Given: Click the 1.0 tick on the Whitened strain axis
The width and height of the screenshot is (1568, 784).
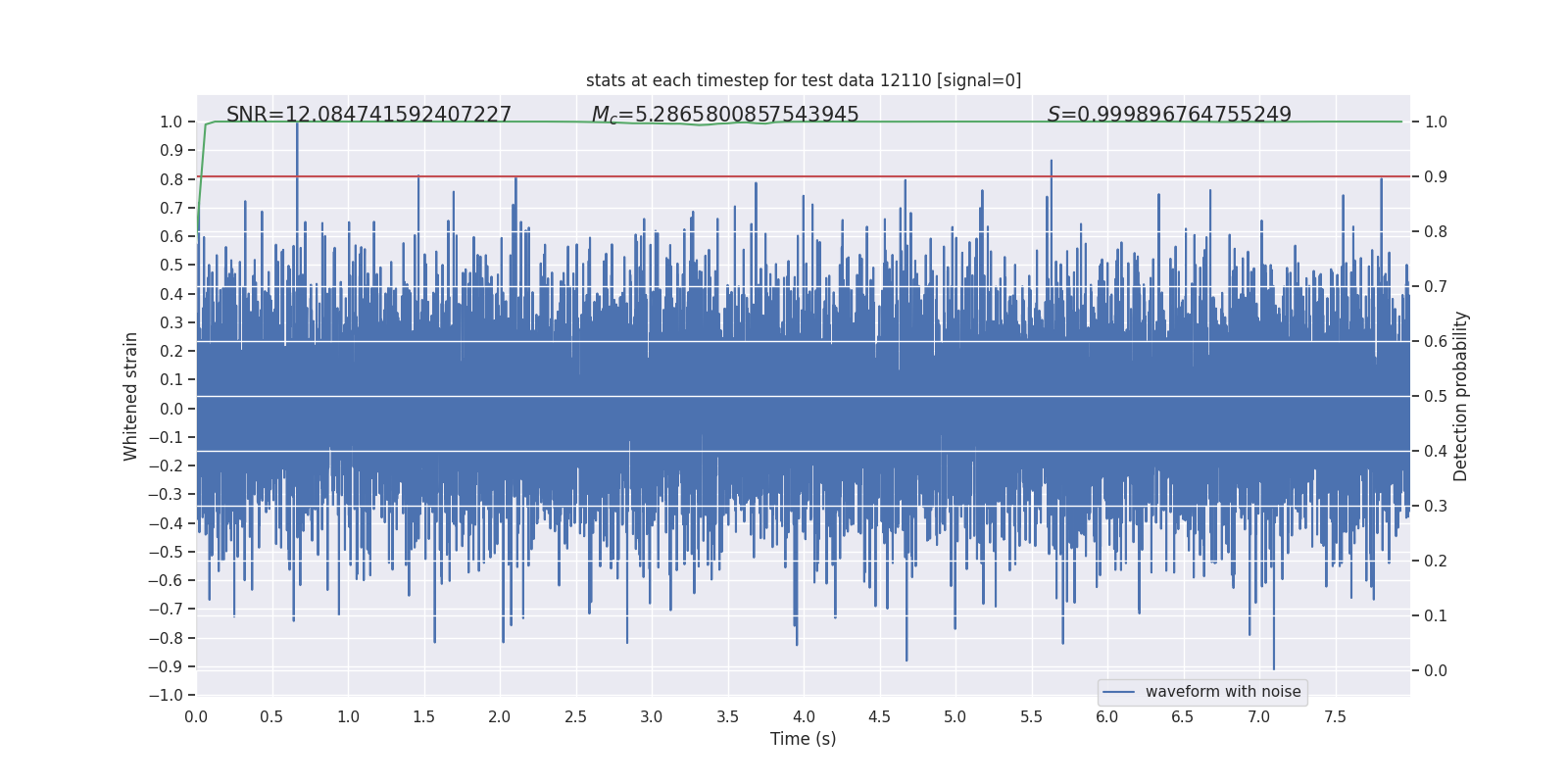Looking at the screenshot, I should click(171, 122).
